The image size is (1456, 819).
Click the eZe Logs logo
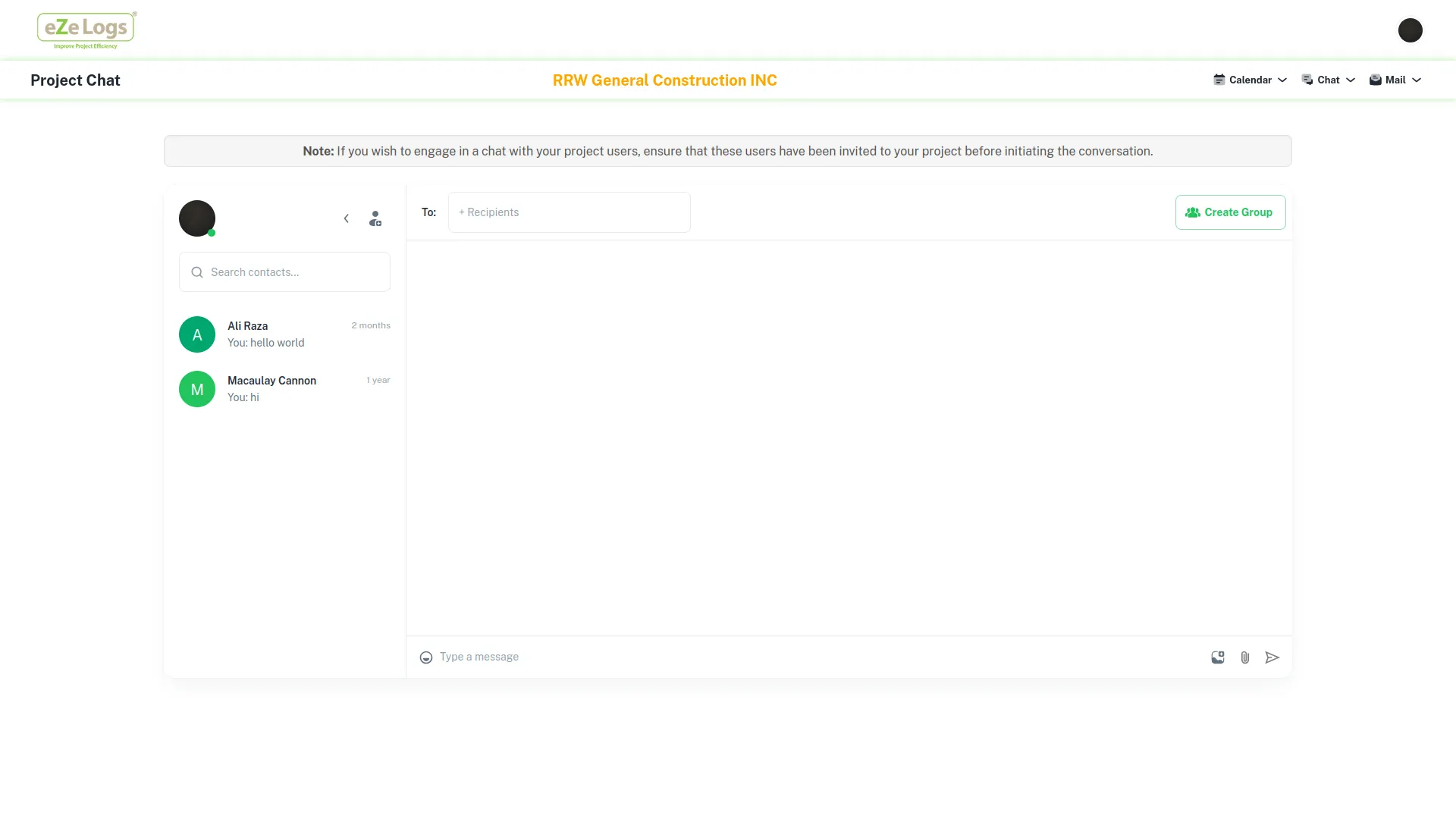pos(86,30)
